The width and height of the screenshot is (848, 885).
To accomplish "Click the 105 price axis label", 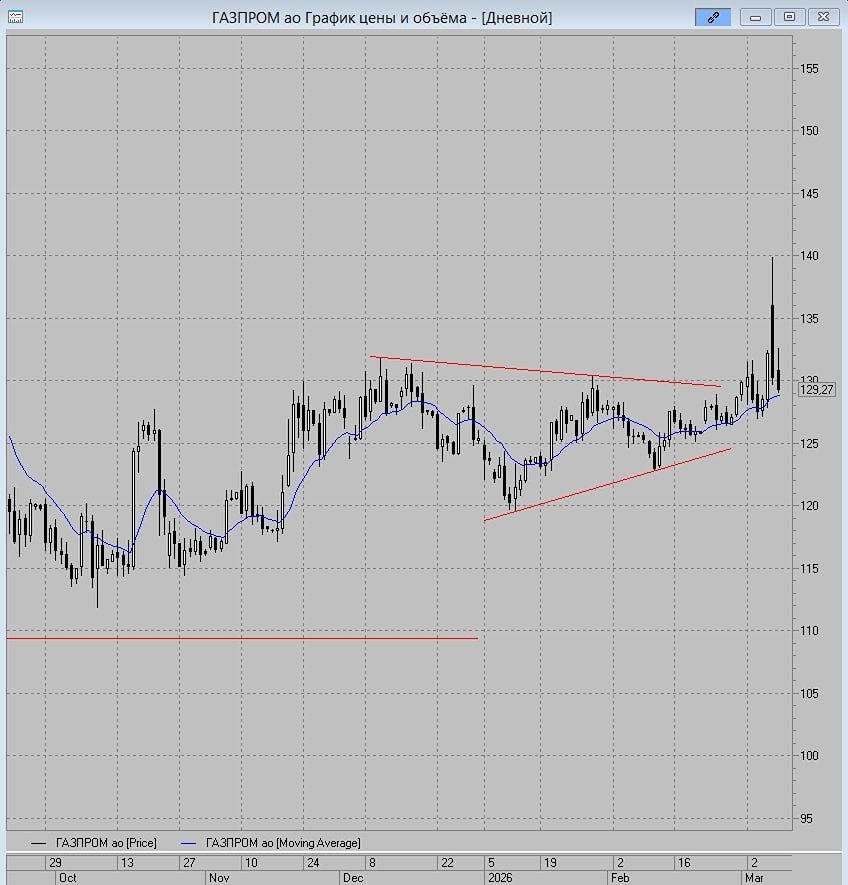I will click(809, 694).
